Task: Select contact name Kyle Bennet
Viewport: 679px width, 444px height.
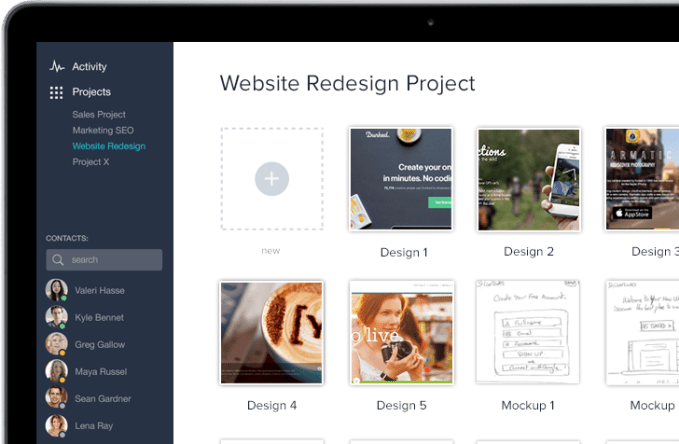Action: click(99, 318)
